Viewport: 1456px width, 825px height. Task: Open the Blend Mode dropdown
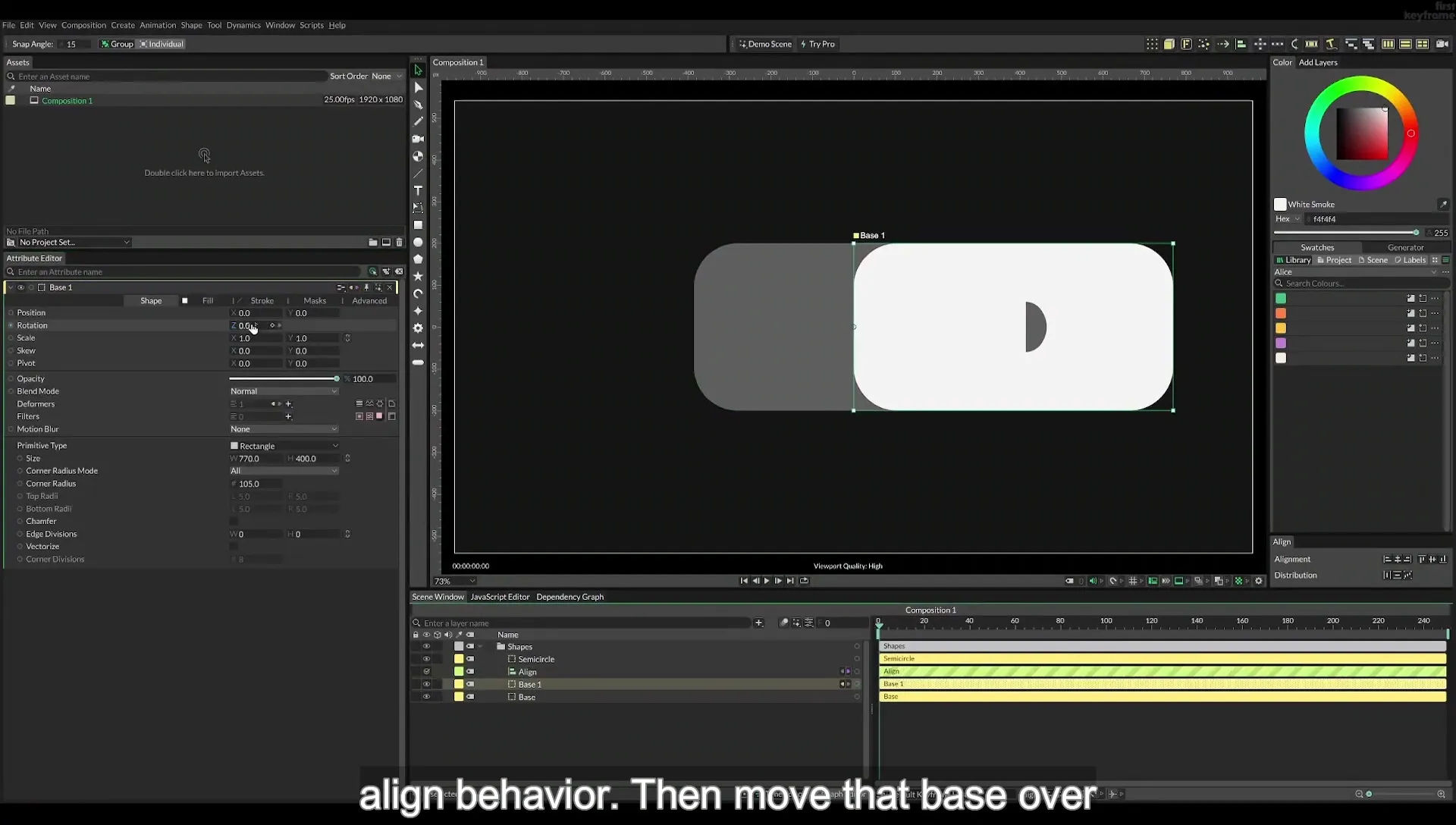click(x=284, y=391)
